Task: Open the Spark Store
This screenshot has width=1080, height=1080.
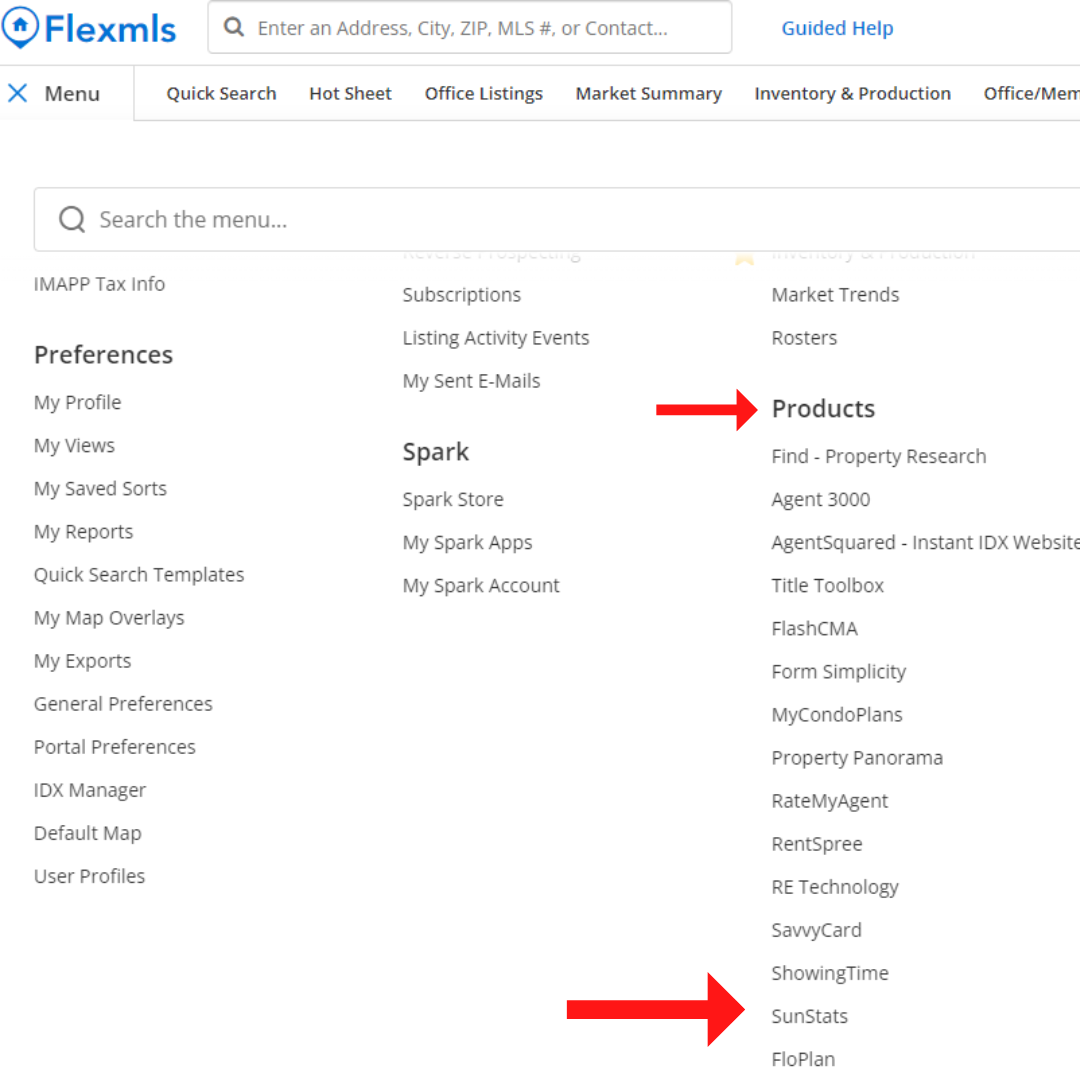Action: click(x=452, y=499)
